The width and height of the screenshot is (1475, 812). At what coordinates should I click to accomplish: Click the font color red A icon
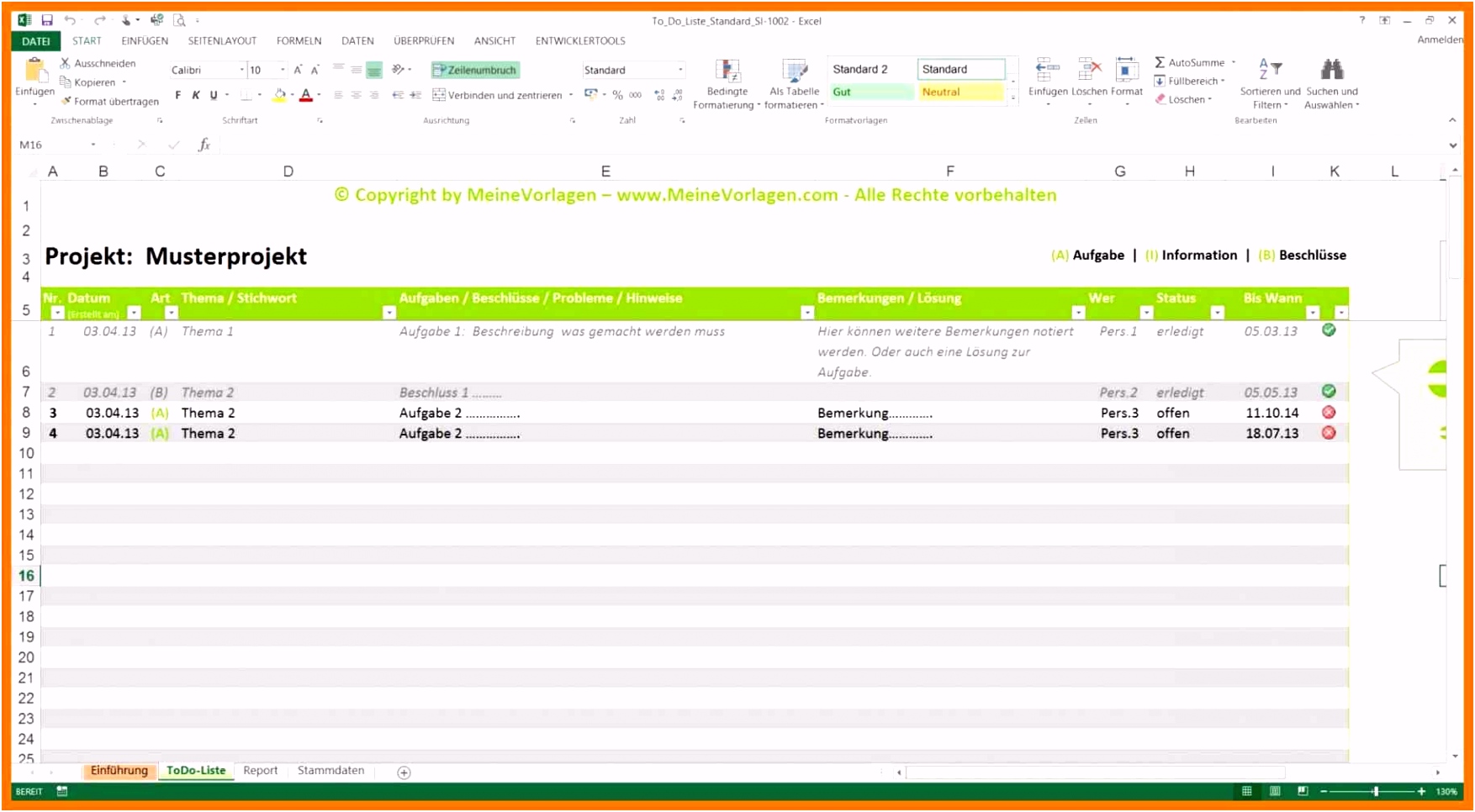[306, 95]
